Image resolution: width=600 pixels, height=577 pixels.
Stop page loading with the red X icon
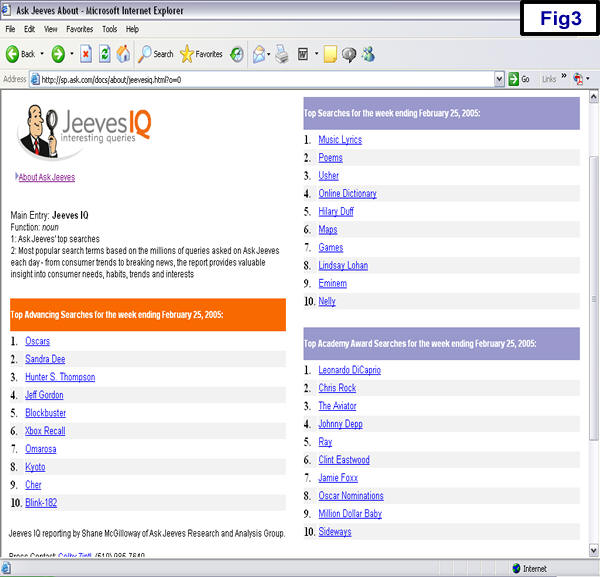(86, 54)
